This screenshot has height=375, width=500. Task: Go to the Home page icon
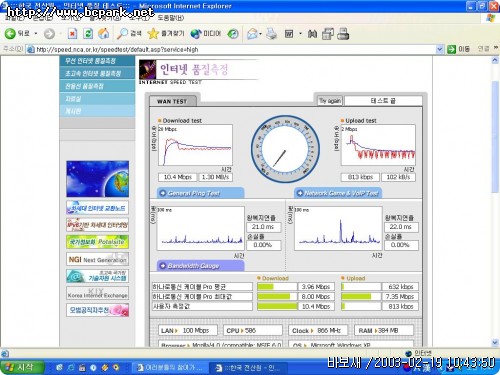104,33
